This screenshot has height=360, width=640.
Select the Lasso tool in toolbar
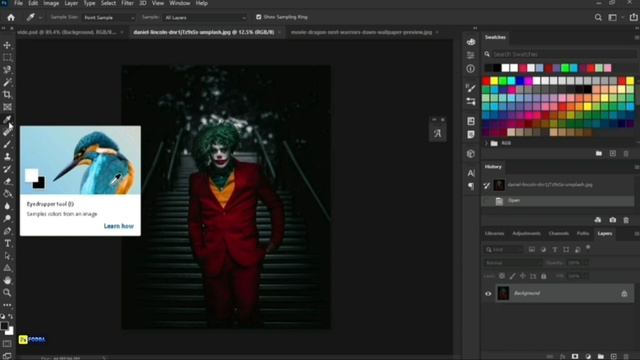pos(7,69)
